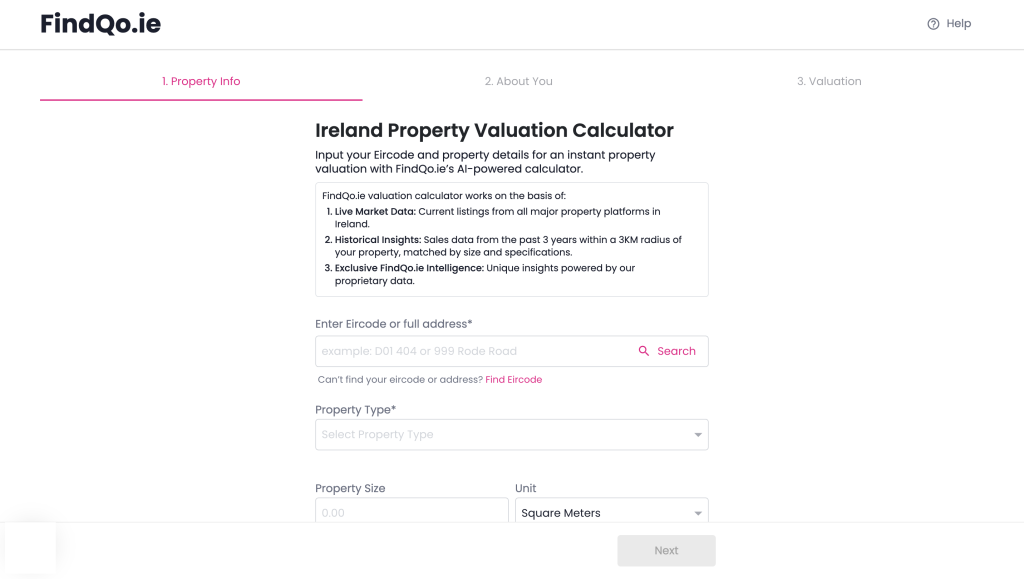Click the Enter Eircode field label
The height and width of the screenshot is (579, 1024).
point(393,324)
